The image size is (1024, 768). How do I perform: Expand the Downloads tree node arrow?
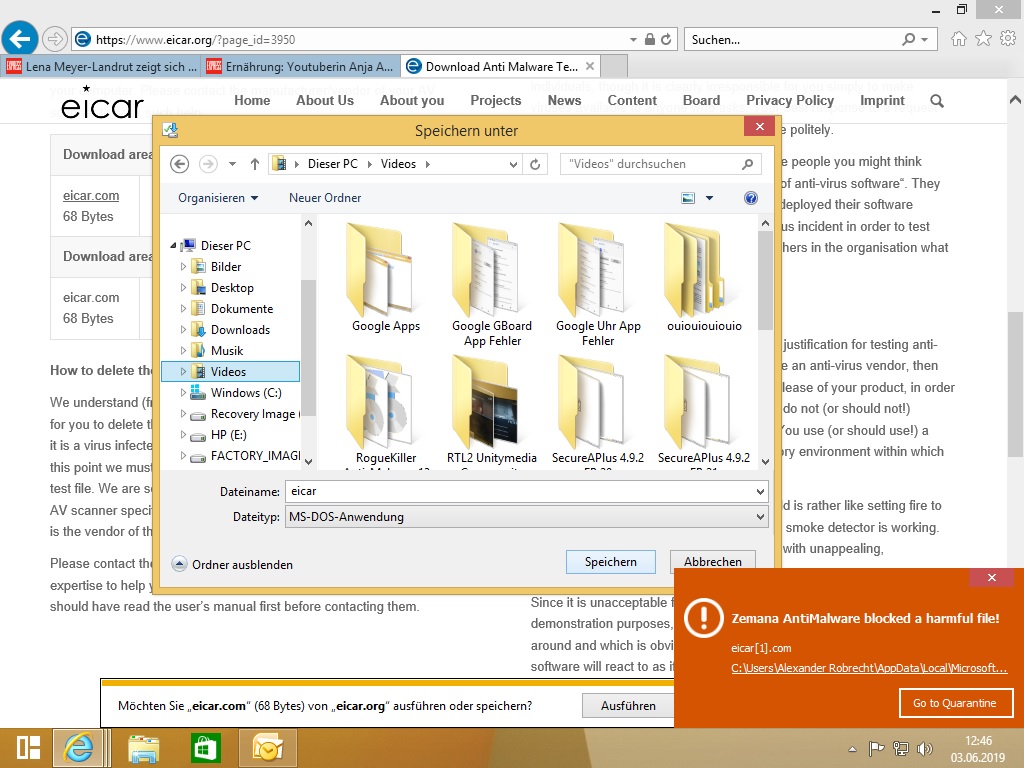pos(183,330)
